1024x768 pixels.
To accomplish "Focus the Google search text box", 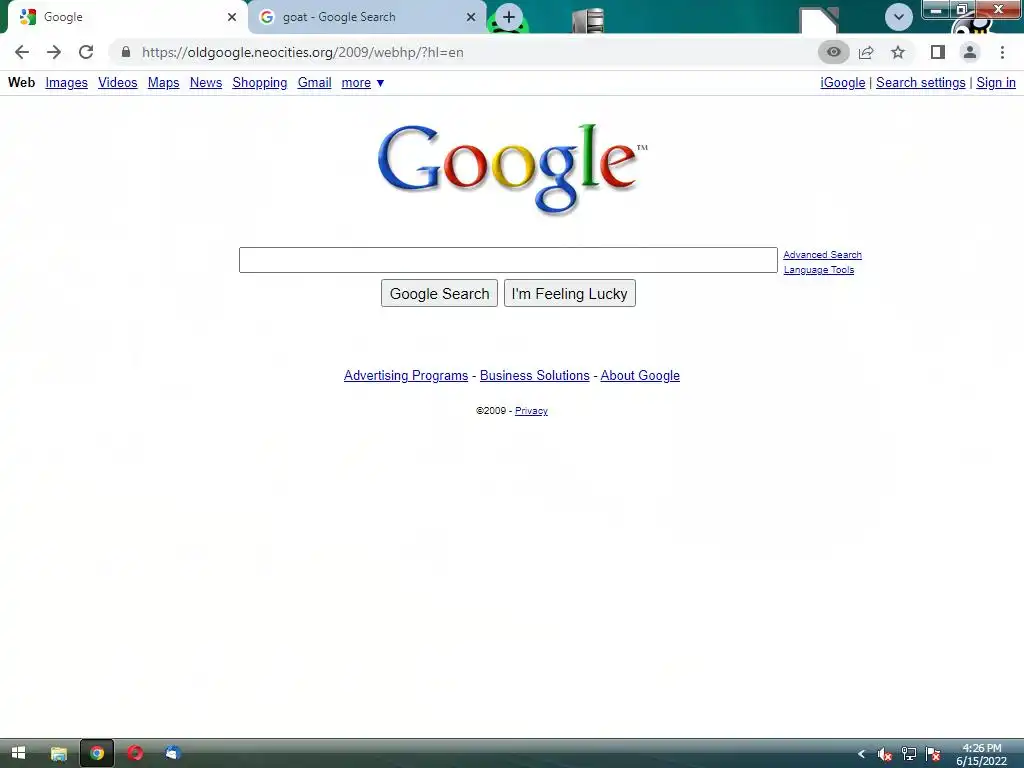I will point(508,260).
